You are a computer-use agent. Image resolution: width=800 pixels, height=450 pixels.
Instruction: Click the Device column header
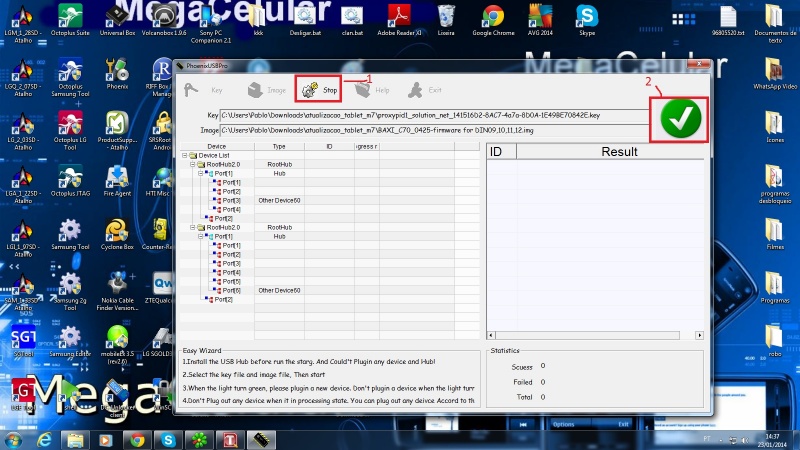(x=217, y=146)
